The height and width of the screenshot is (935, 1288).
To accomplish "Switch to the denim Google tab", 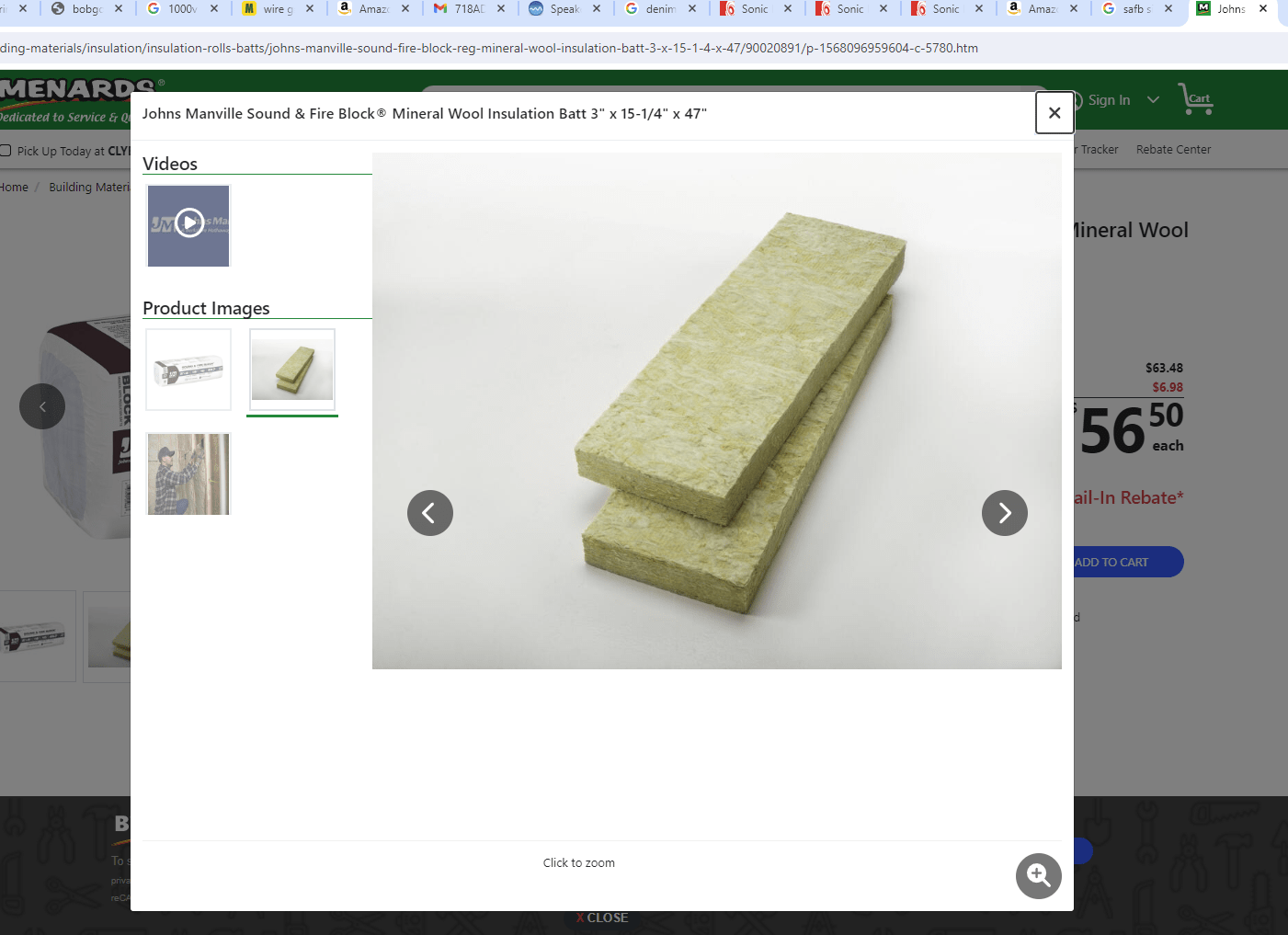I will [659, 9].
